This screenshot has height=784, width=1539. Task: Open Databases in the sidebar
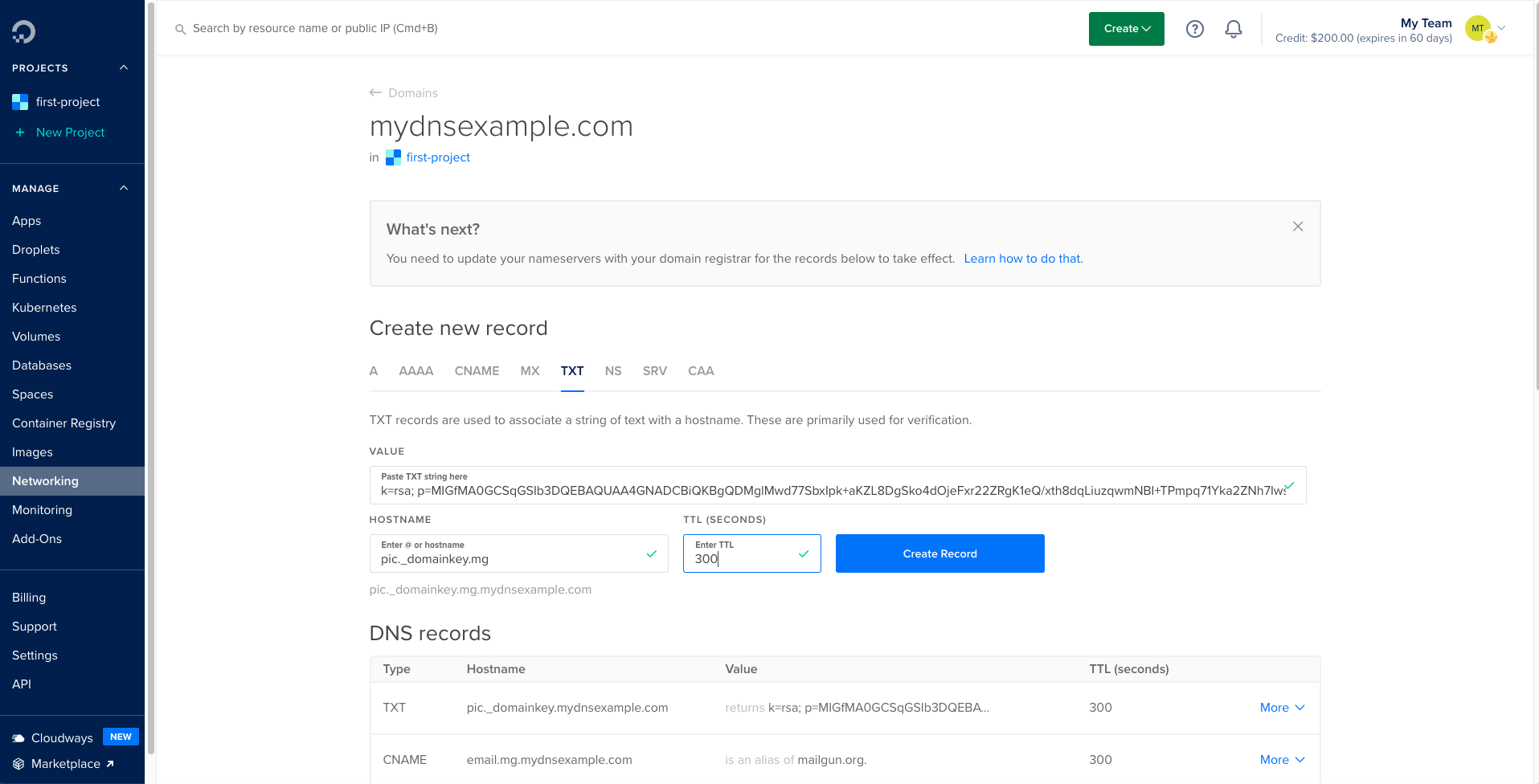pos(42,365)
